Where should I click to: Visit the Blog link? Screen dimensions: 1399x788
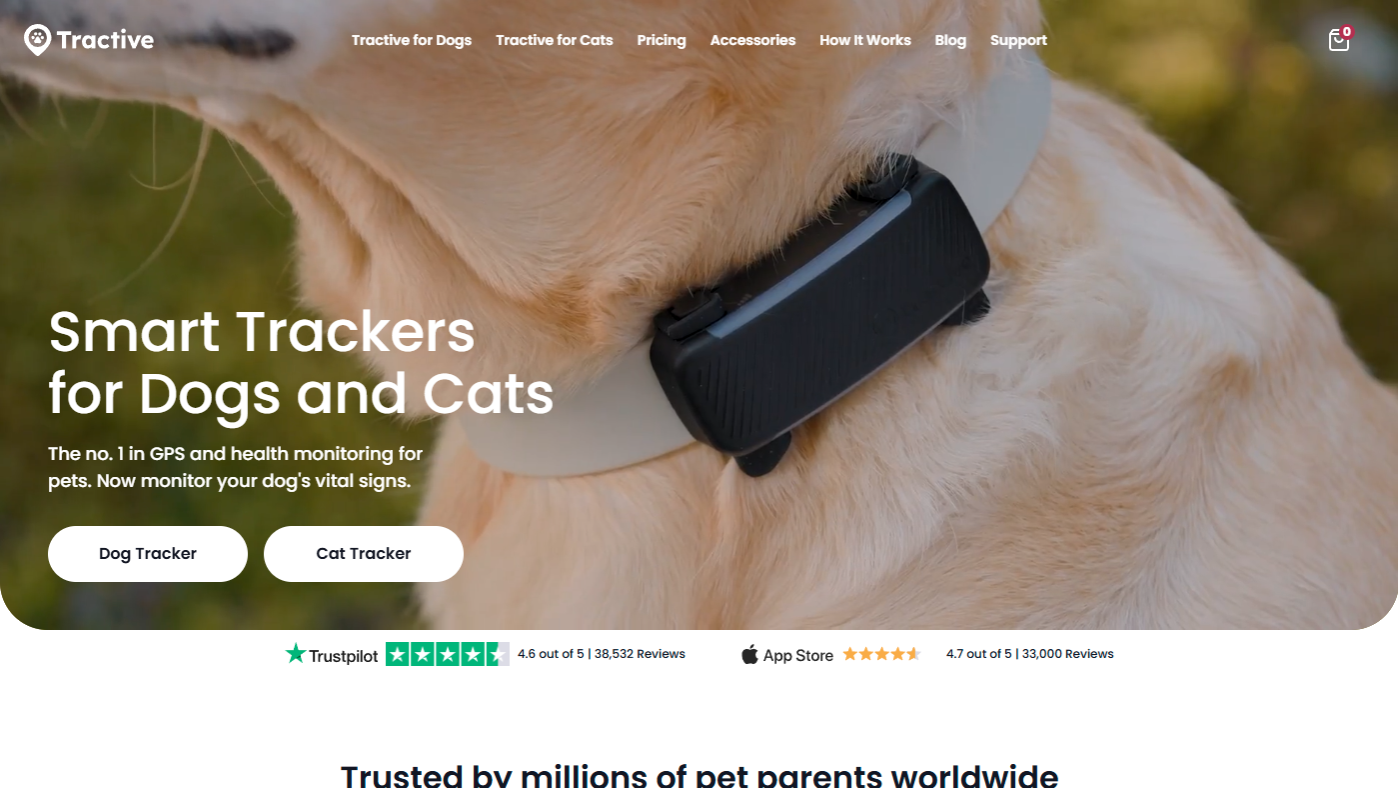(x=950, y=40)
